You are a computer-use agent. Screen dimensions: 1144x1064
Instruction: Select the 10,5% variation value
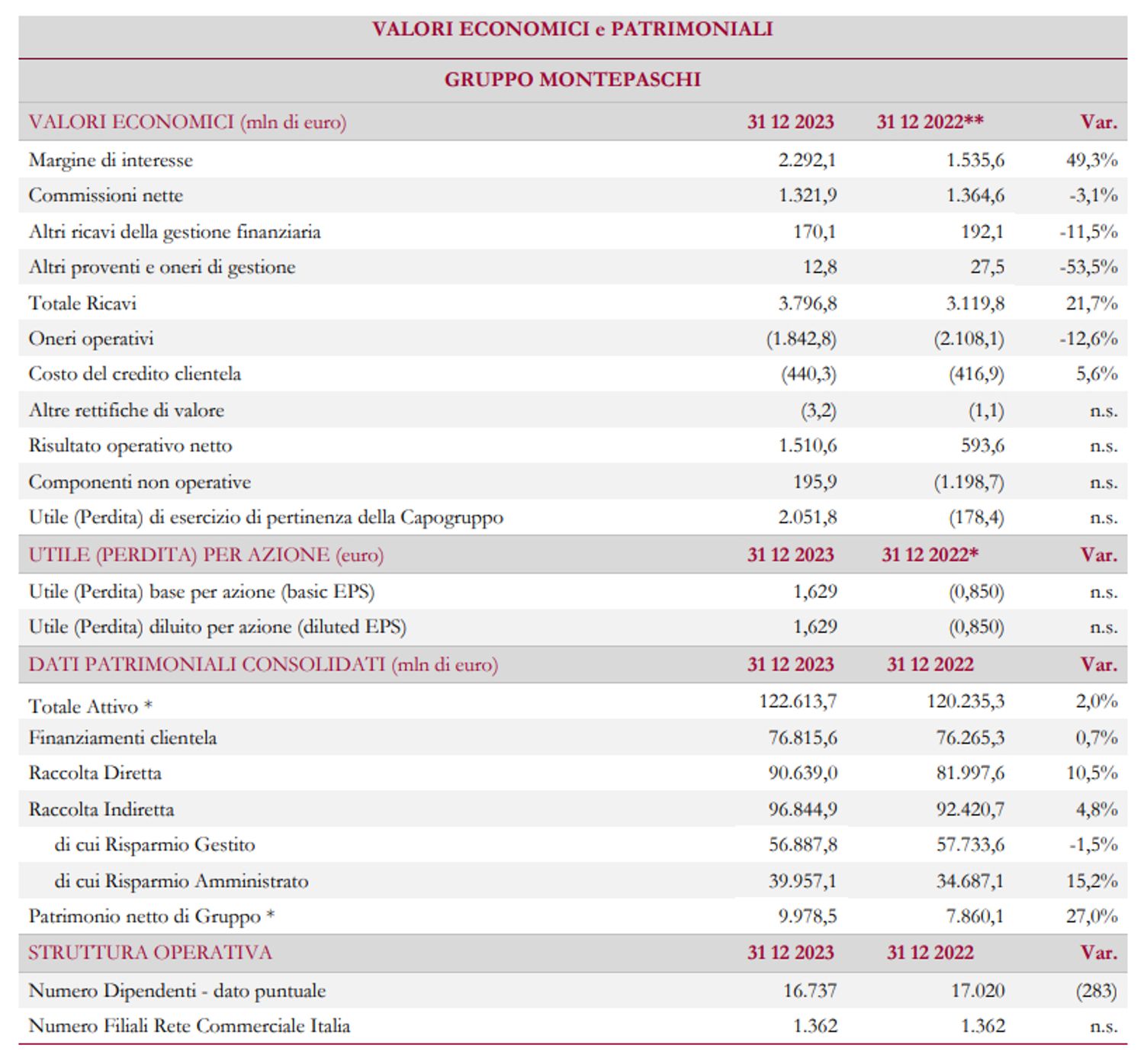(1091, 773)
